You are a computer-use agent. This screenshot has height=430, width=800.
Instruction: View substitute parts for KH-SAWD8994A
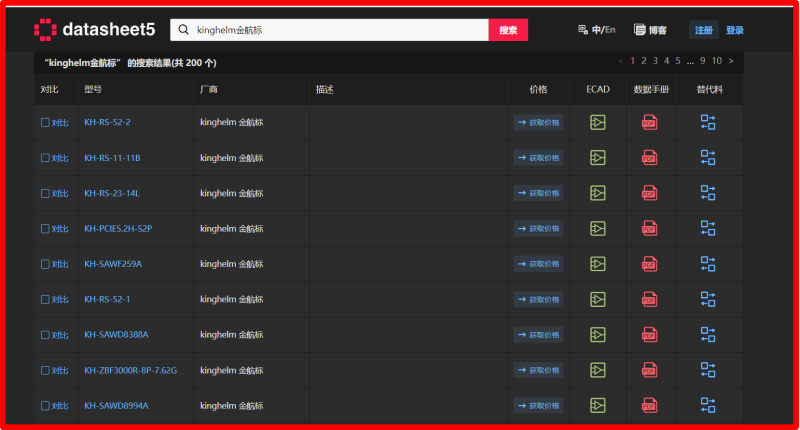708,406
